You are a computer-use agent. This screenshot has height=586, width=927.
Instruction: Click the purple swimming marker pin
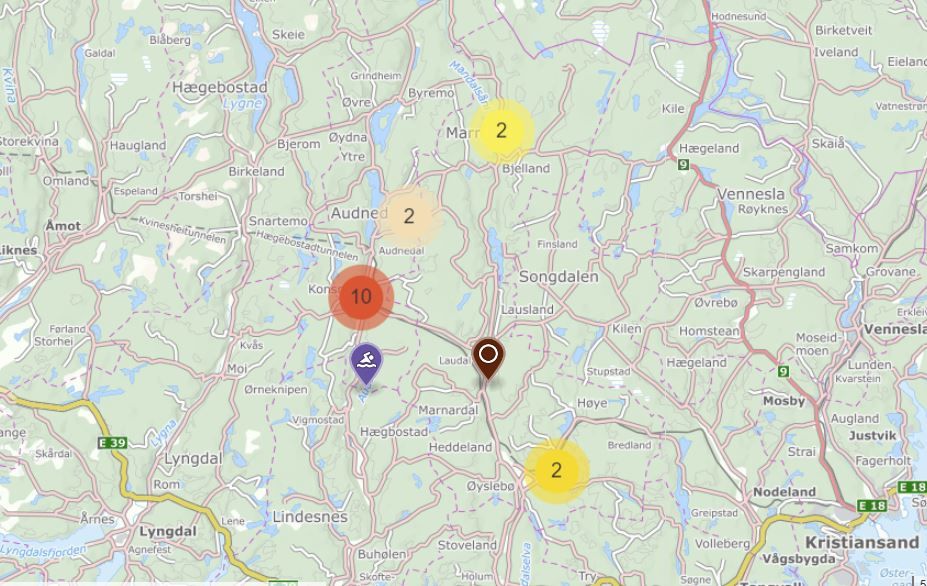[x=367, y=364]
